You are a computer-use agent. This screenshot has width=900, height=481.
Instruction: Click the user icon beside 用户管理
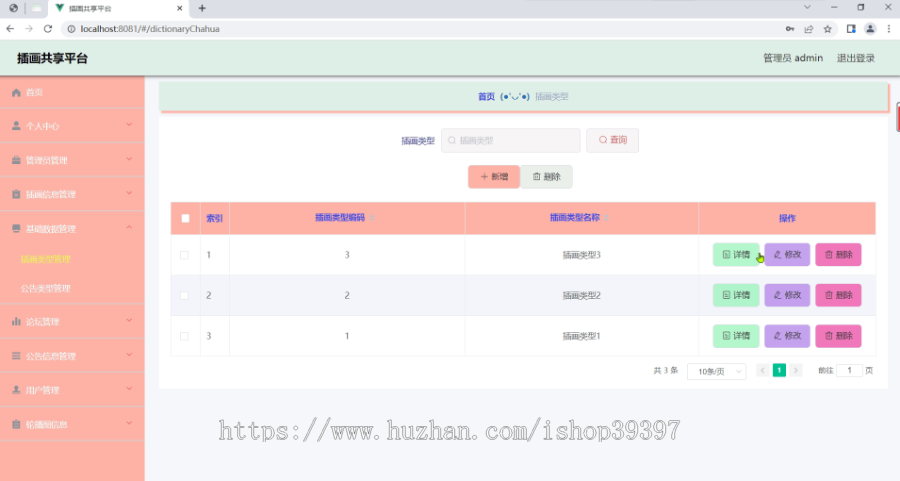[16, 390]
